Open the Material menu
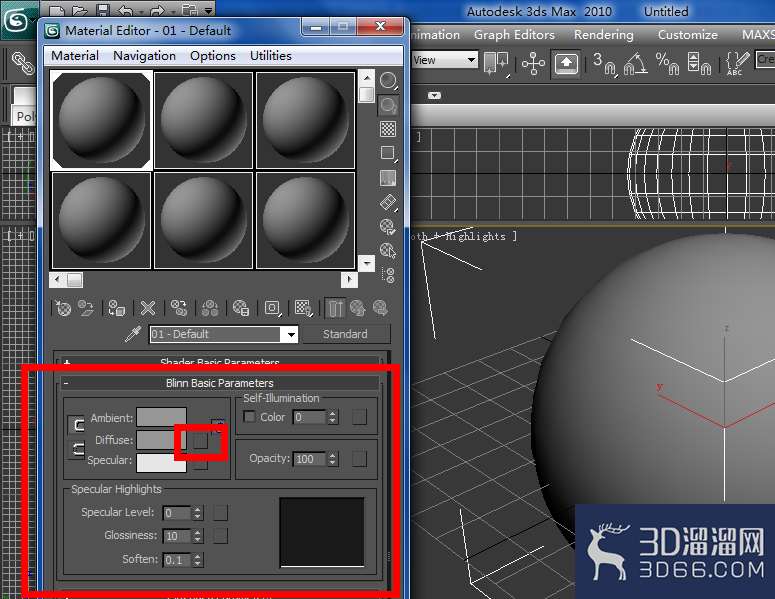Image resolution: width=775 pixels, height=599 pixels. click(75, 55)
